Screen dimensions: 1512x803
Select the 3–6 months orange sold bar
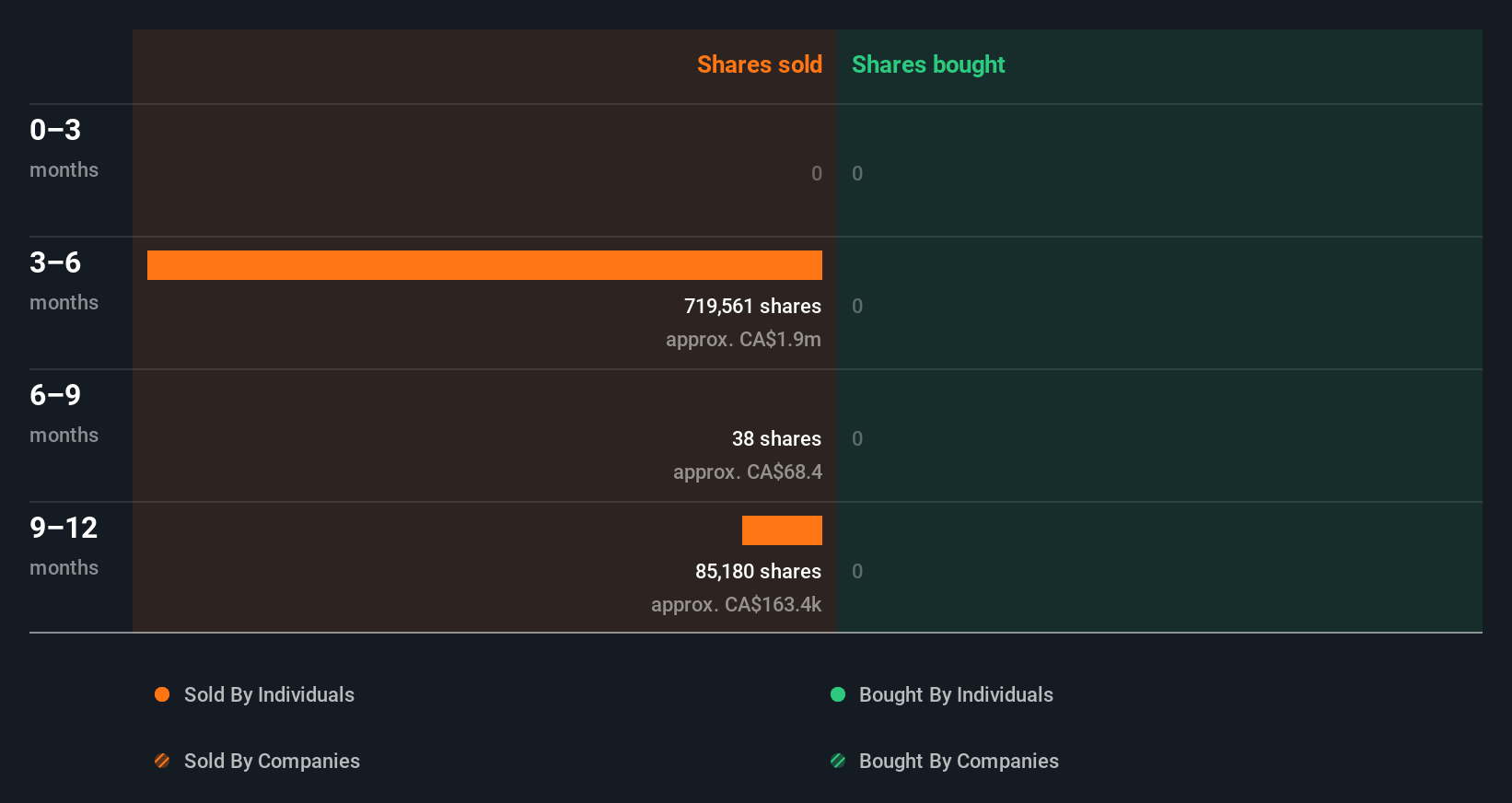pyautogui.click(x=484, y=265)
